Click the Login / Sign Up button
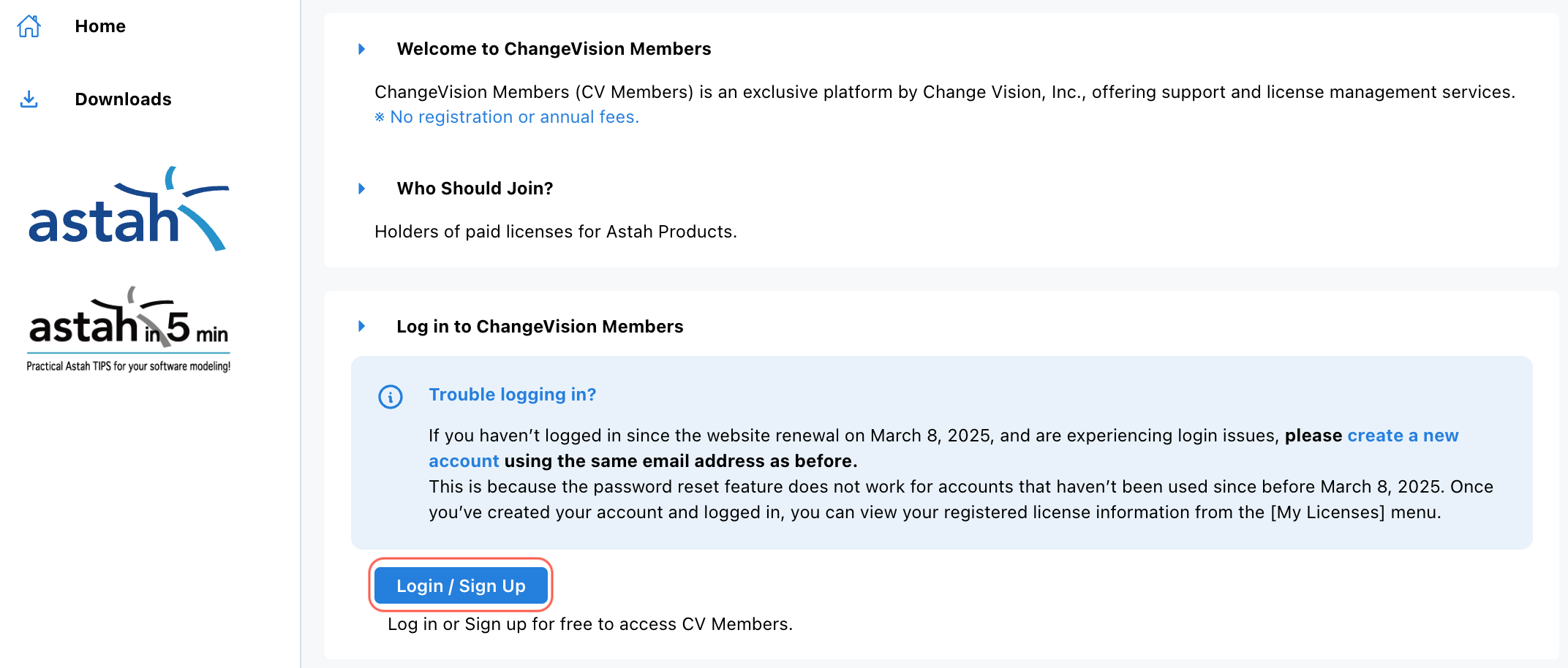 [461, 585]
